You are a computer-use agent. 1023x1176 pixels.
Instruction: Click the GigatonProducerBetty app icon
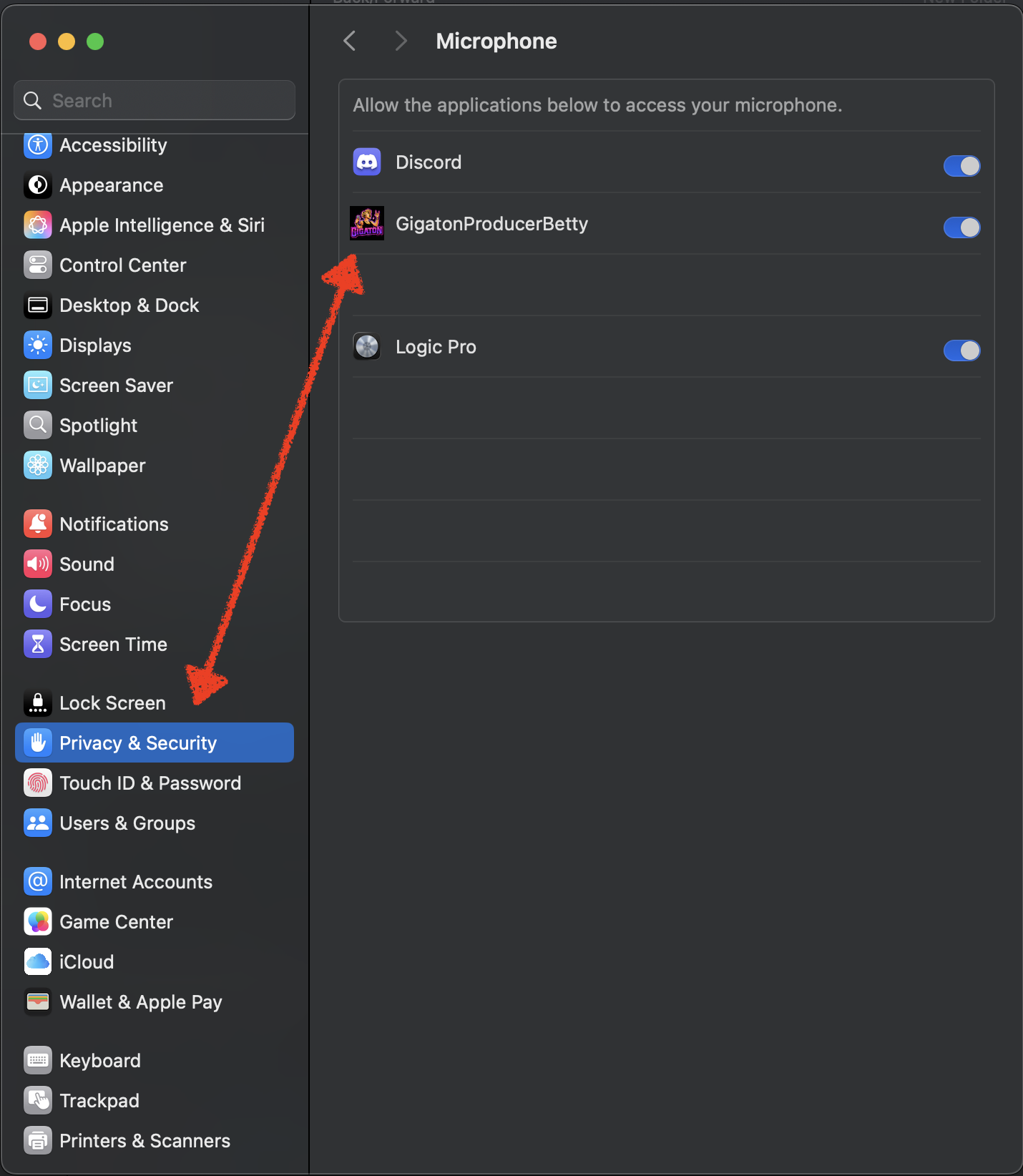pyautogui.click(x=367, y=224)
